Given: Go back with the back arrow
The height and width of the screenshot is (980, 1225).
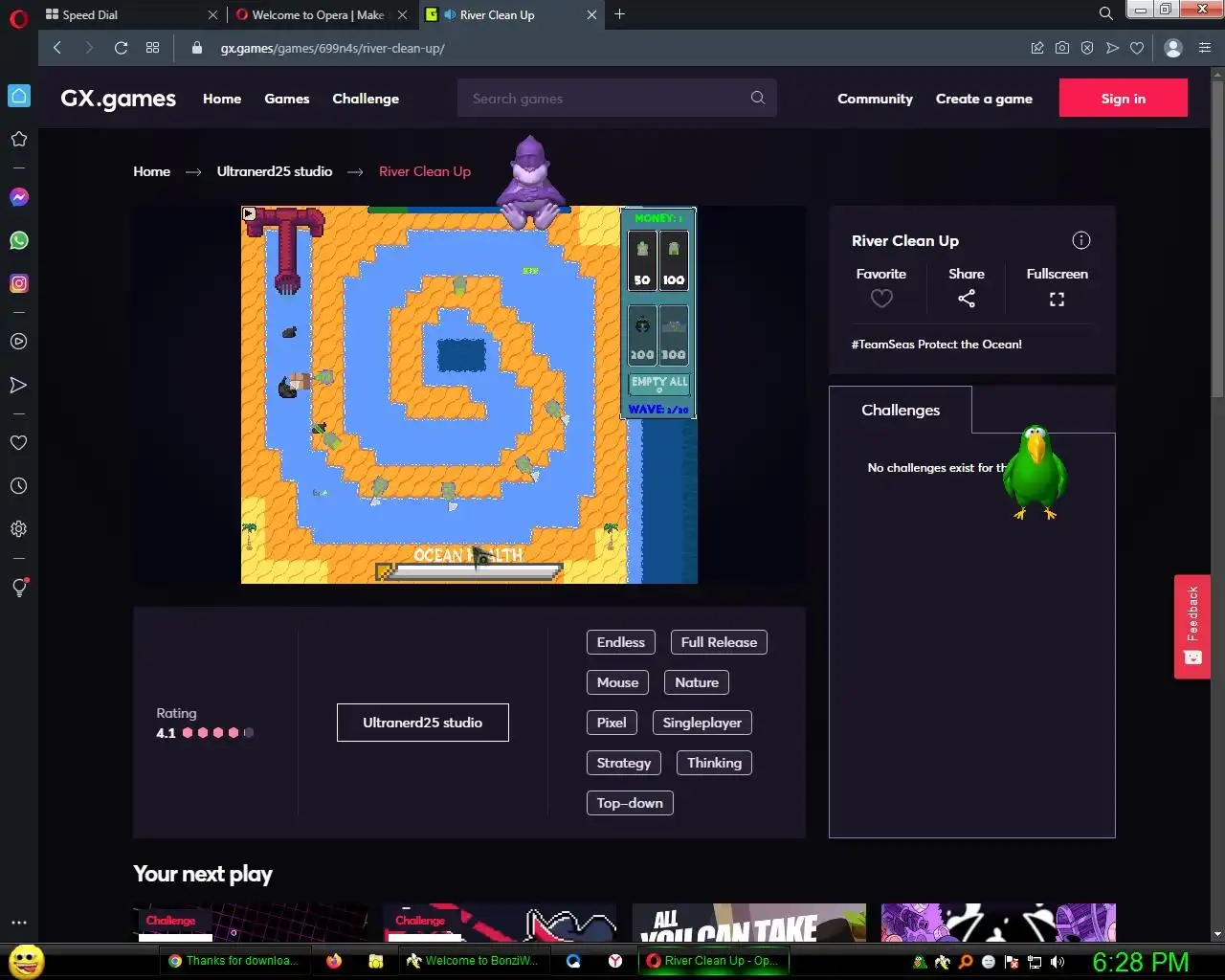Looking at the screenshot, I should (57, 48).
